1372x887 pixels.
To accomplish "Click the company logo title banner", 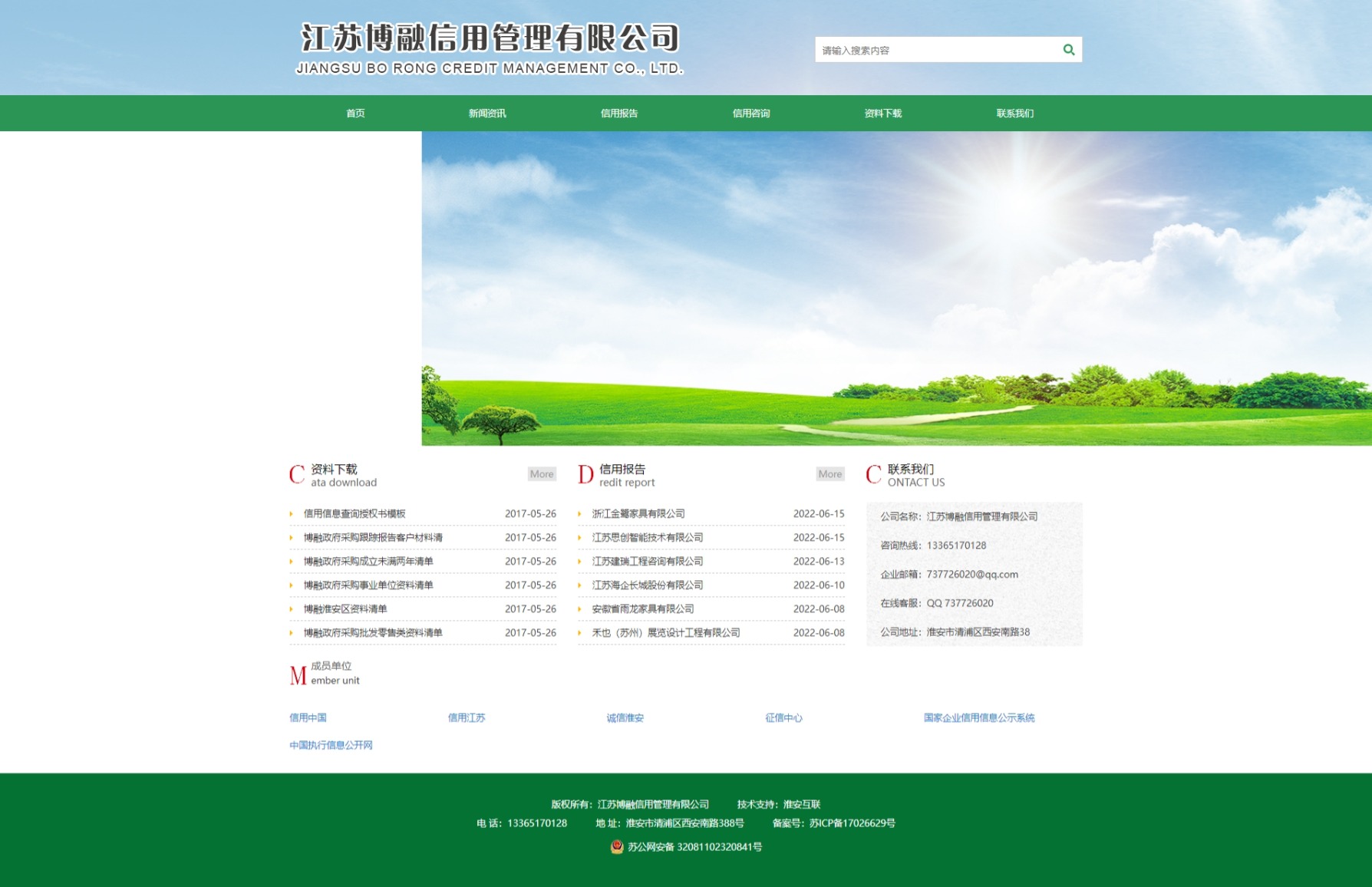I will pyautogui.click(x=490, y=48).
